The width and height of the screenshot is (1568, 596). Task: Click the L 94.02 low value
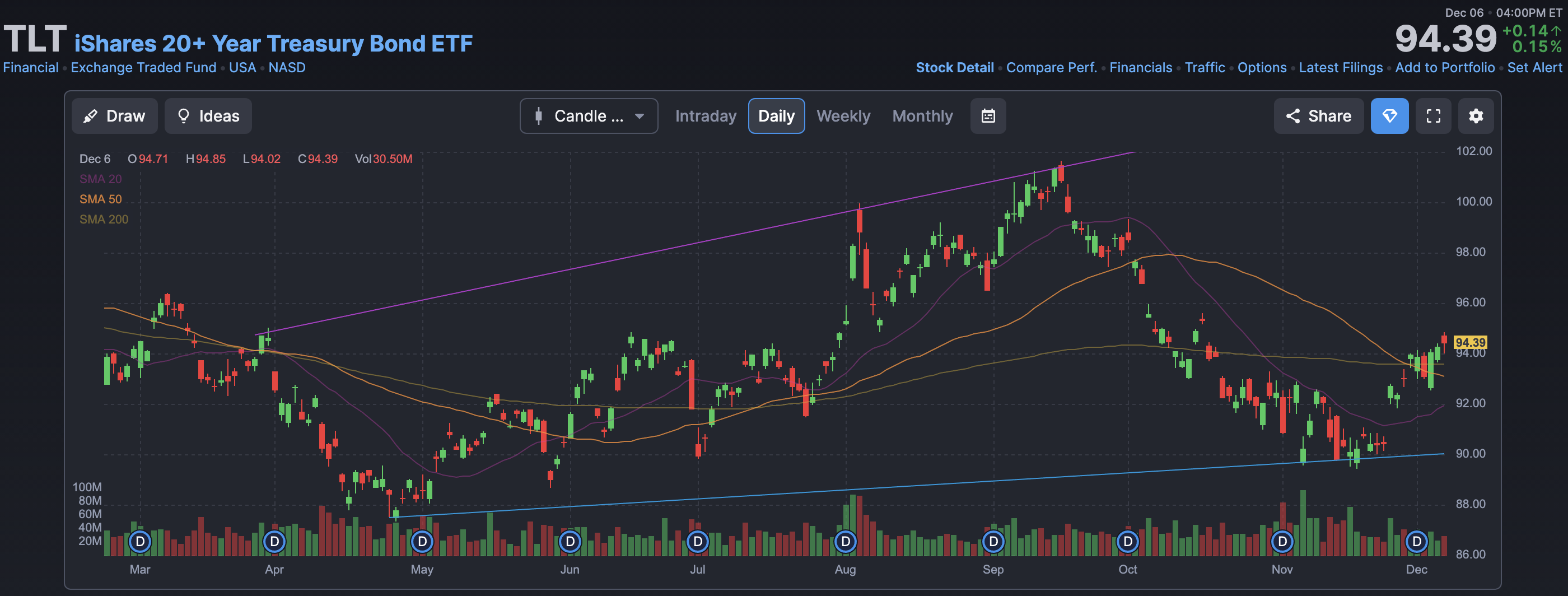(x=262, y=159)
